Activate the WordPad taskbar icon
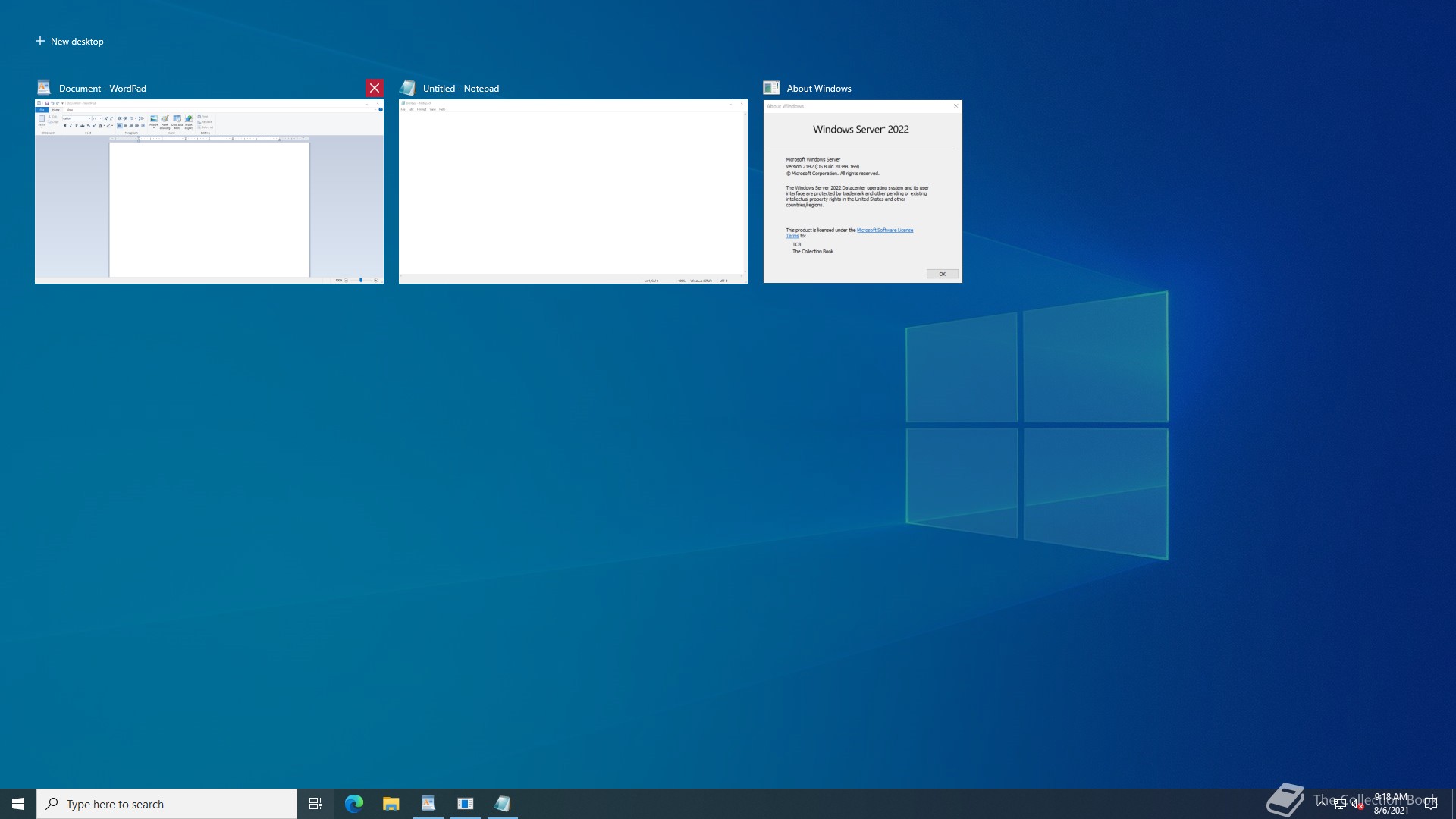Viewport: 1456px width, 819px height. [428, 804]
